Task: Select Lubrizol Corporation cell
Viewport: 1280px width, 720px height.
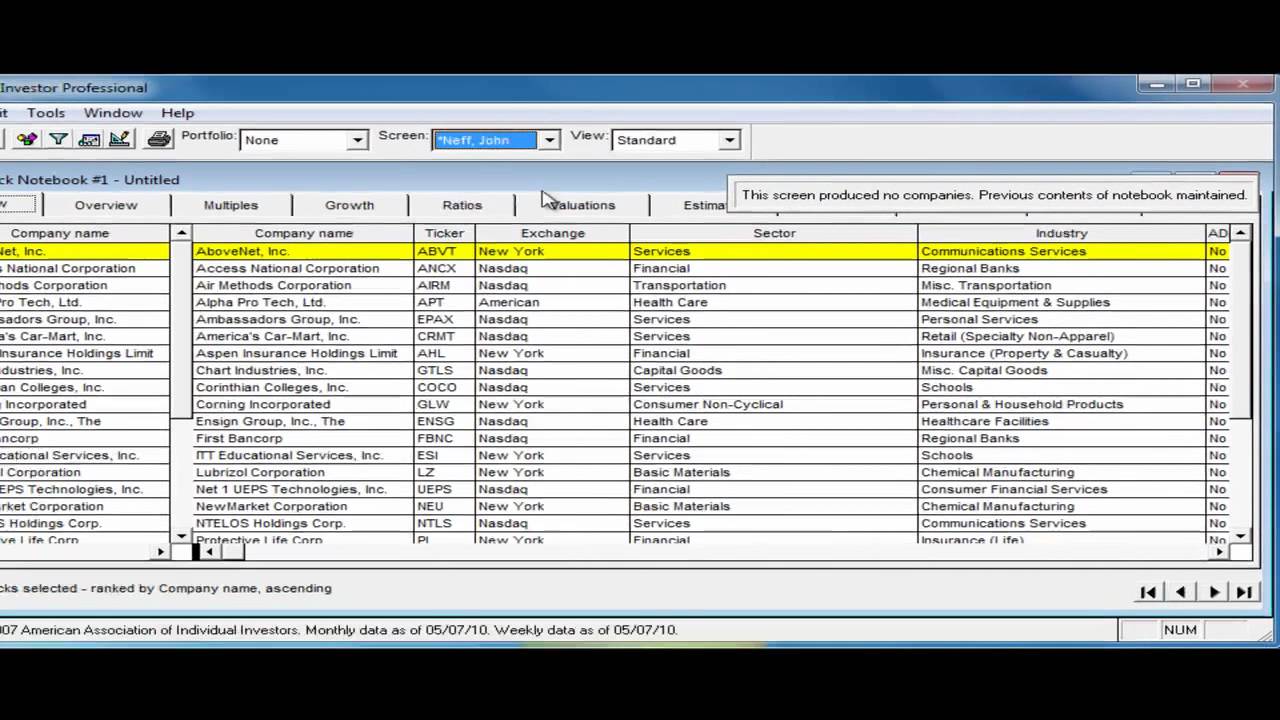Action: (303, 472)
